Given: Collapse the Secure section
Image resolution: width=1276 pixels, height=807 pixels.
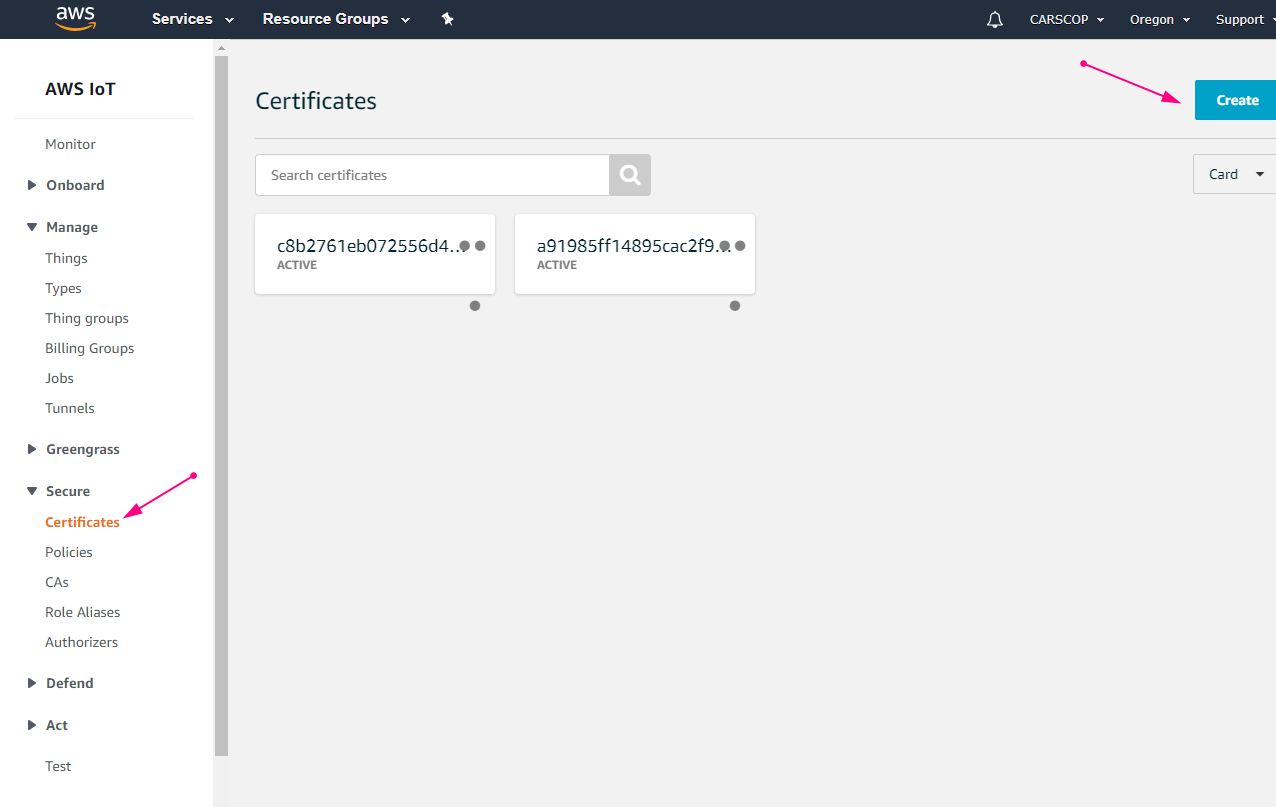Looking at the screenshot, I should (x=58, y=491).
